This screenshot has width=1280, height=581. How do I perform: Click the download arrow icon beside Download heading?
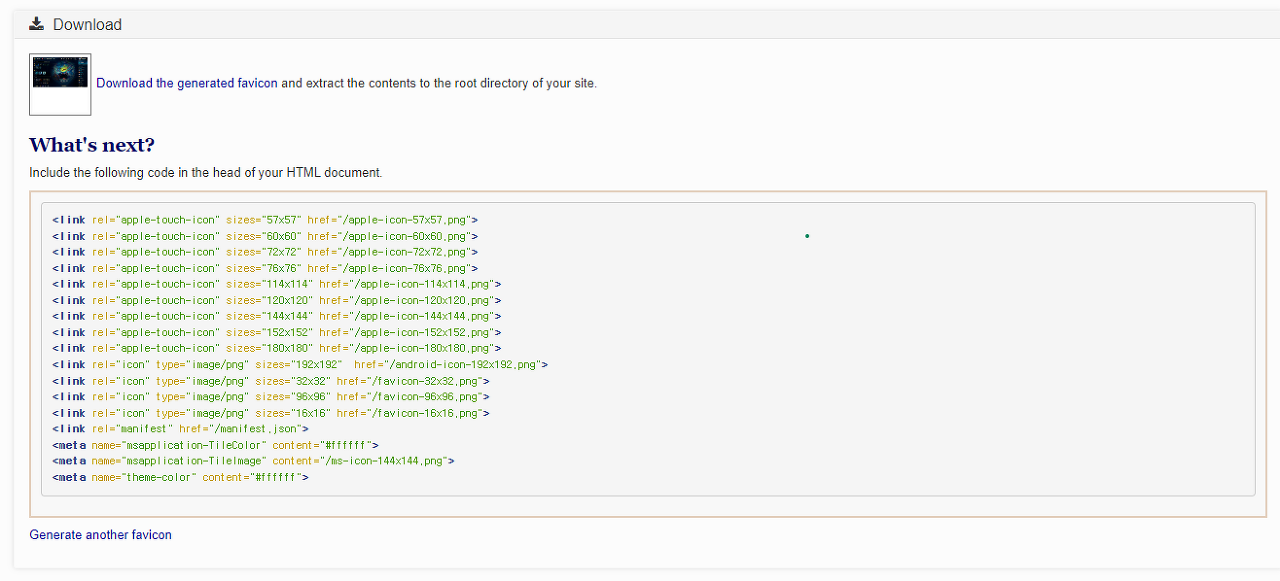pos(37,24)
